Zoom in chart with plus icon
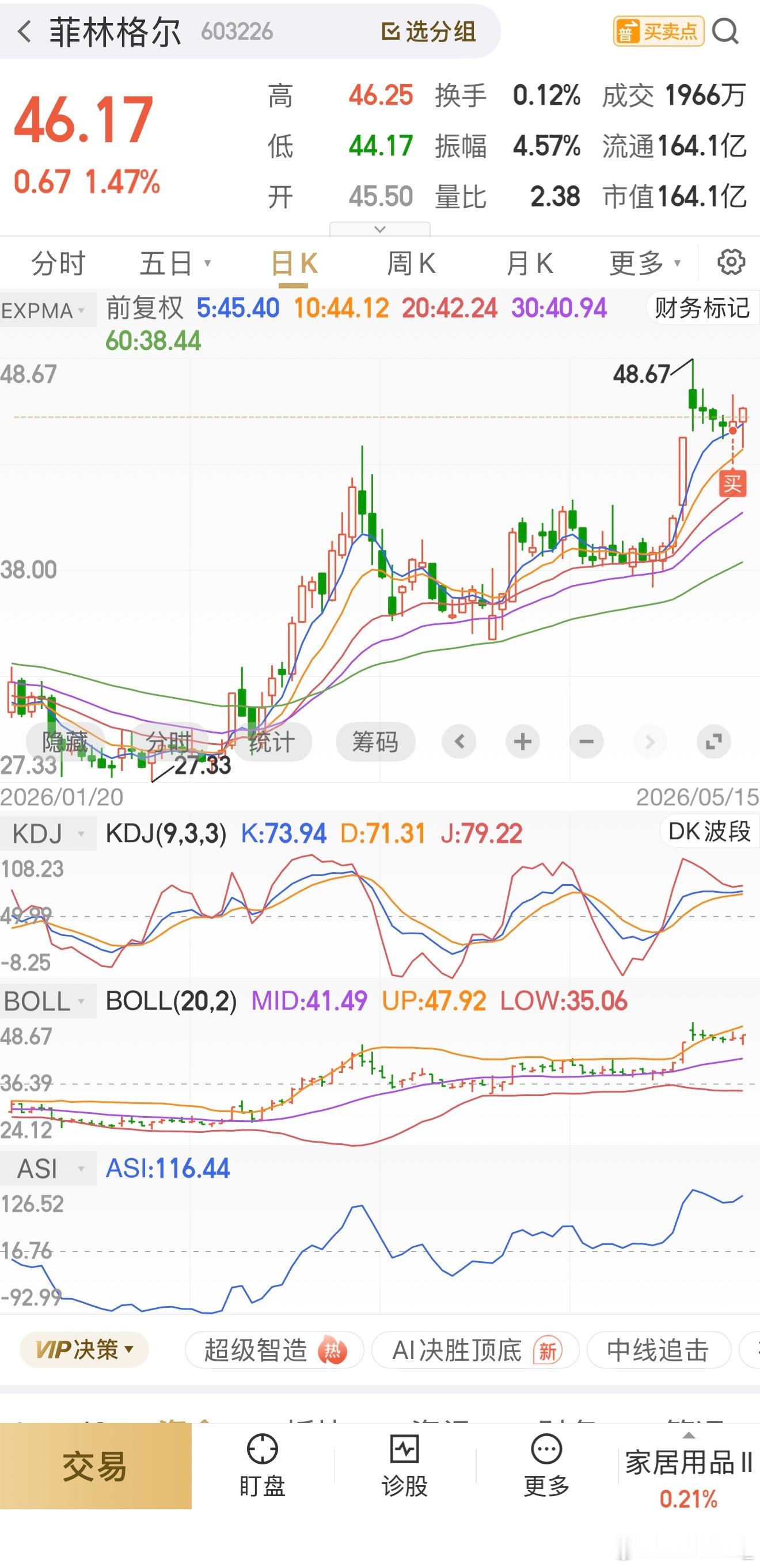Viewport: 760px width, 1568px height. coord(523,741)
